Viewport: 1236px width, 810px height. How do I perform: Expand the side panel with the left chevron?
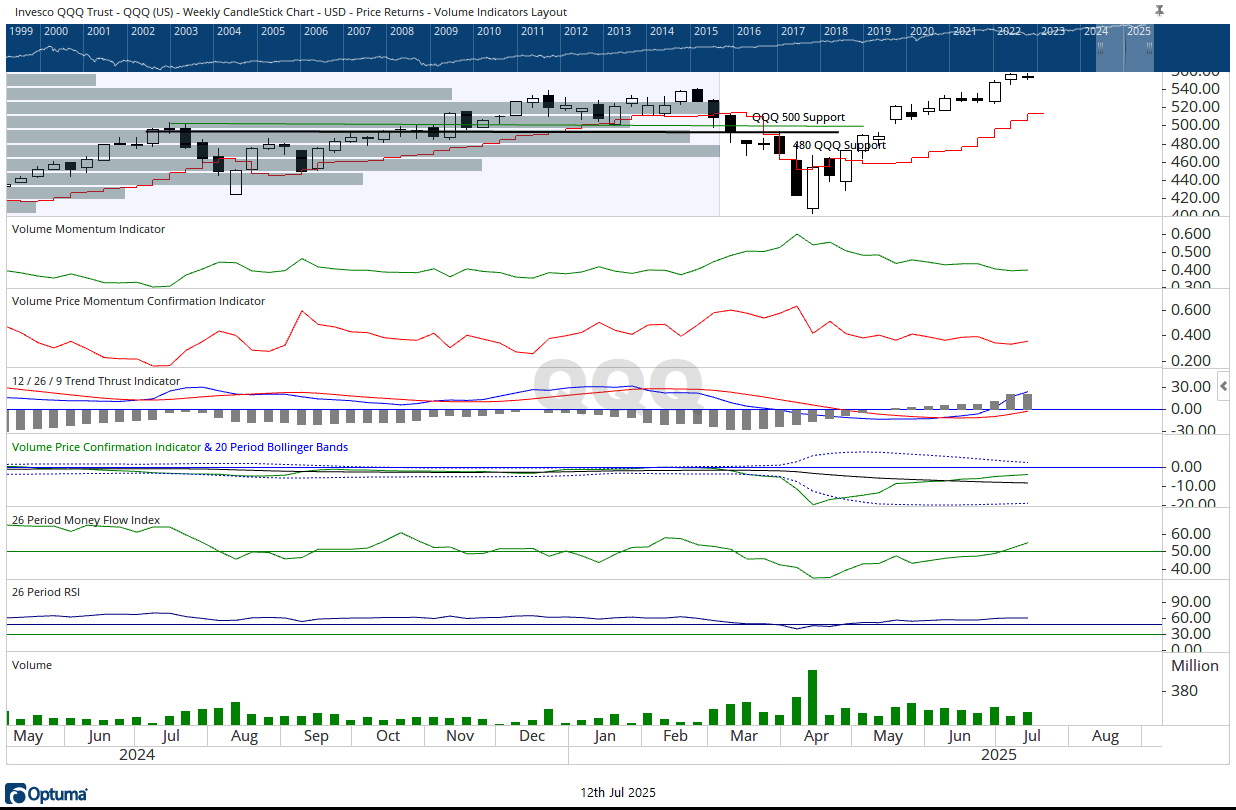pos(1224,386)
